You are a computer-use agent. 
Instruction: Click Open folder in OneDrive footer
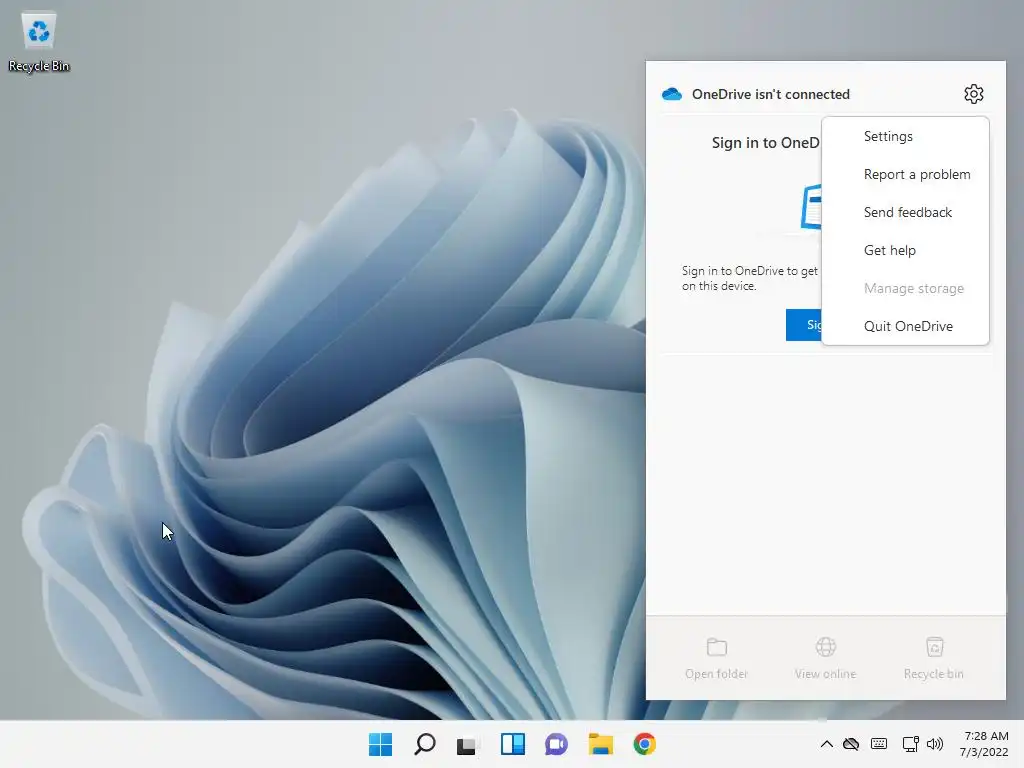click(716, 658)
